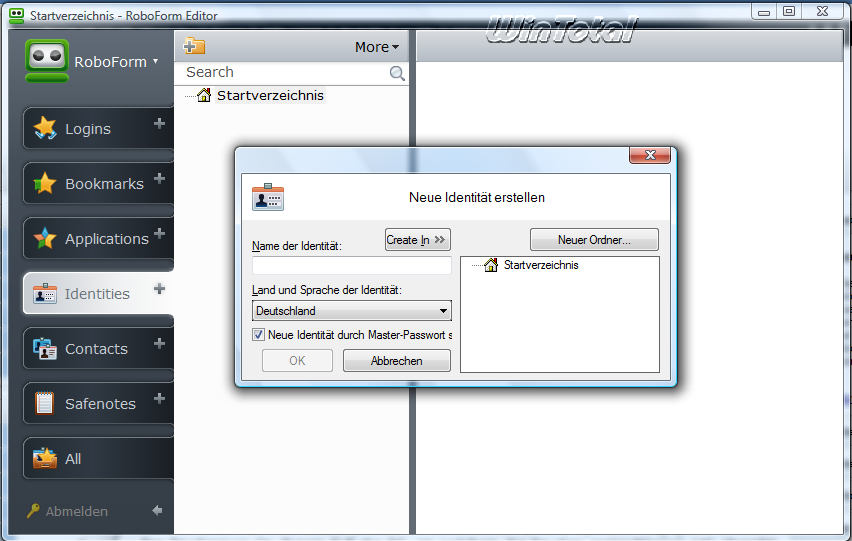Click the house icon beside main Startverzeichnis
852x541 pixels.
204,95
